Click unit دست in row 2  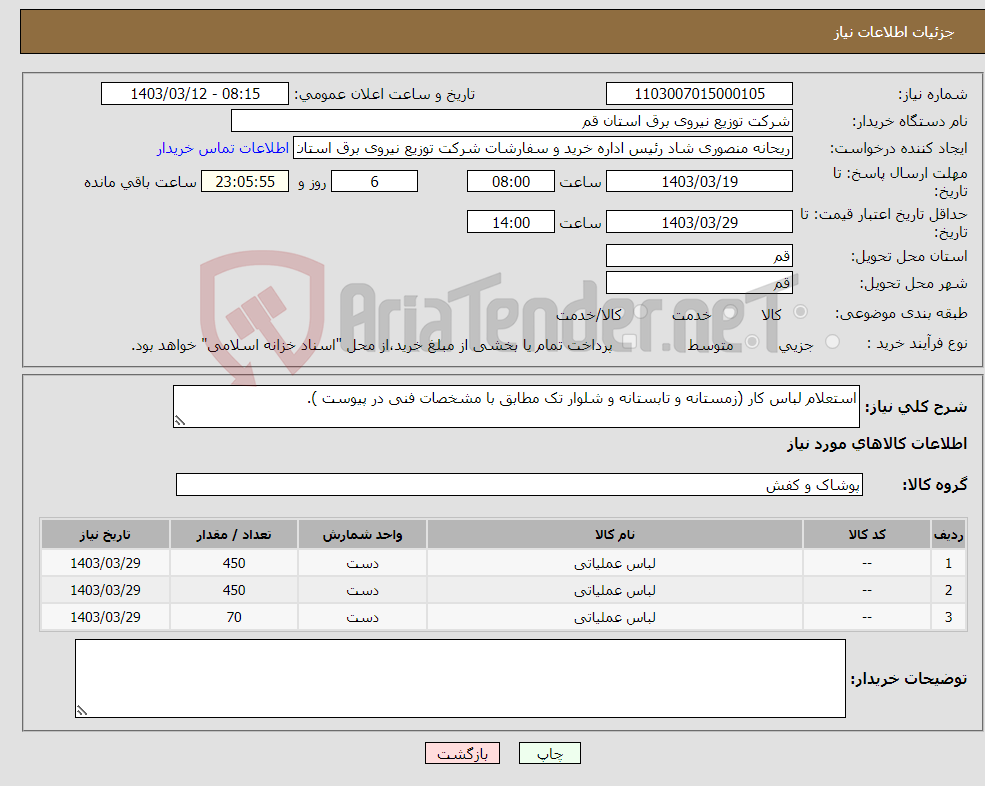click(x=362, y=591)
